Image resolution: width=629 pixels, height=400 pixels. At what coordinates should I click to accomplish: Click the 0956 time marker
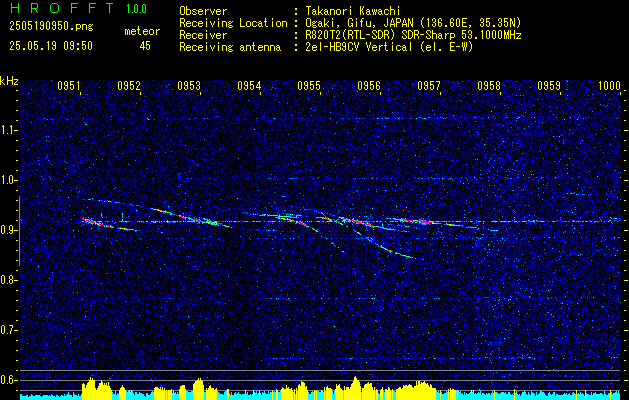click(x=369, y=85)
